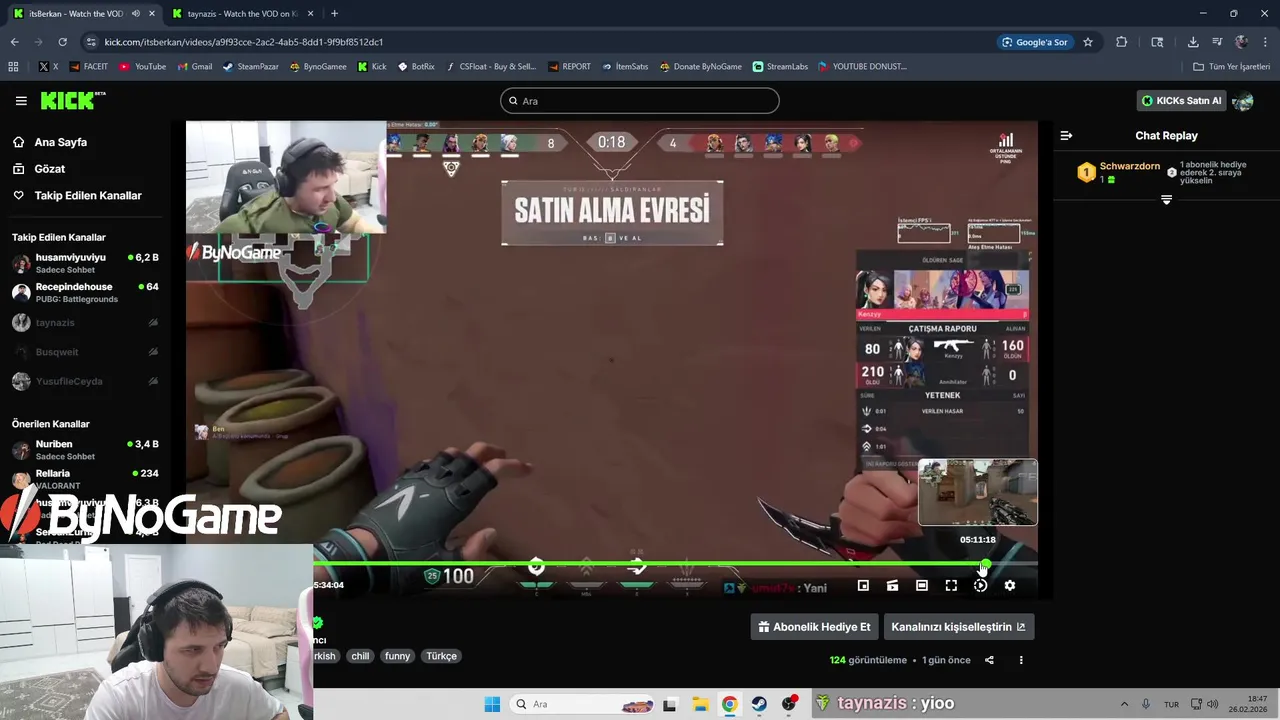Image resolution: width=1280 pixels, height=720 pixels.
Task: Collapse the Chat Replay panel
Action: click(1066, 135)
